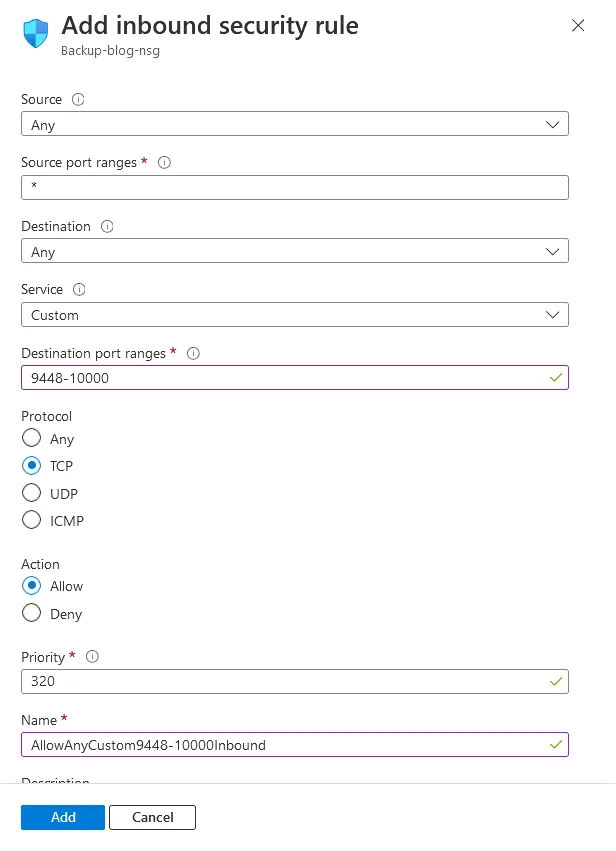The width and height of the screenshot is (616, 851).
Task: Click the info icon beside Source label
Action: [79, 99]
